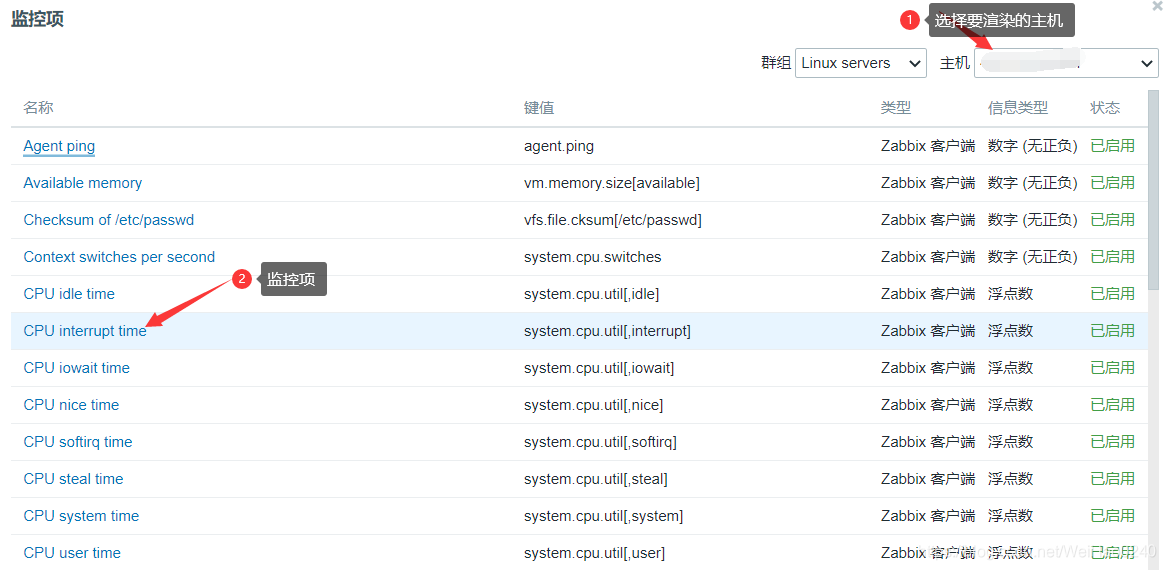1166x570 pixels.
Task: Click the 监控项 dialog title
Action: [37, 19]
